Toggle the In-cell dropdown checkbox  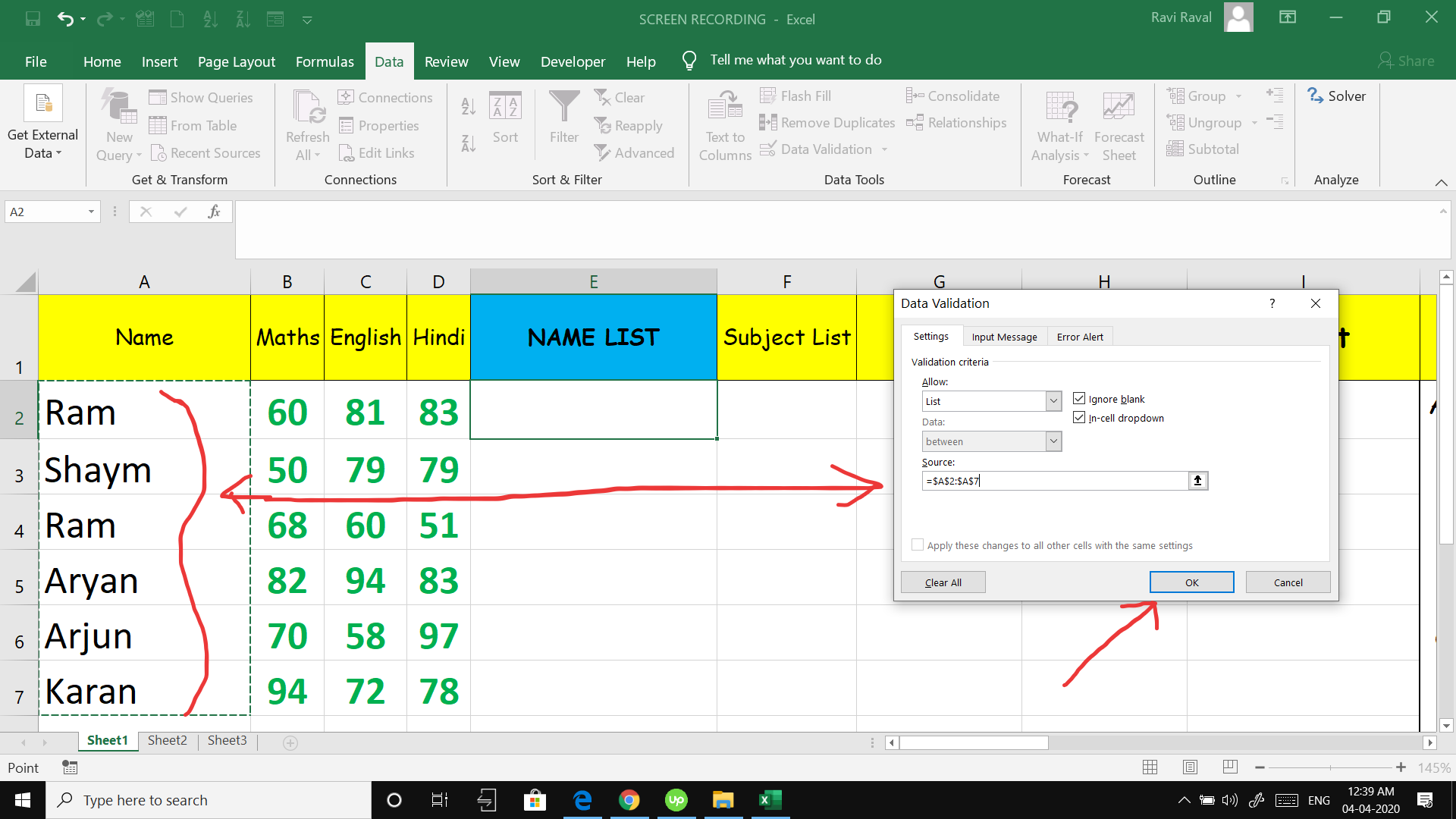(1079, 418)
